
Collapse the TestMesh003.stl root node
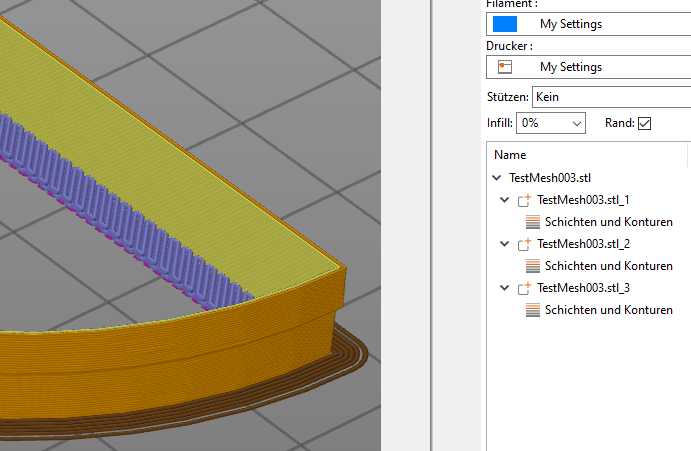tap(497, 178)
